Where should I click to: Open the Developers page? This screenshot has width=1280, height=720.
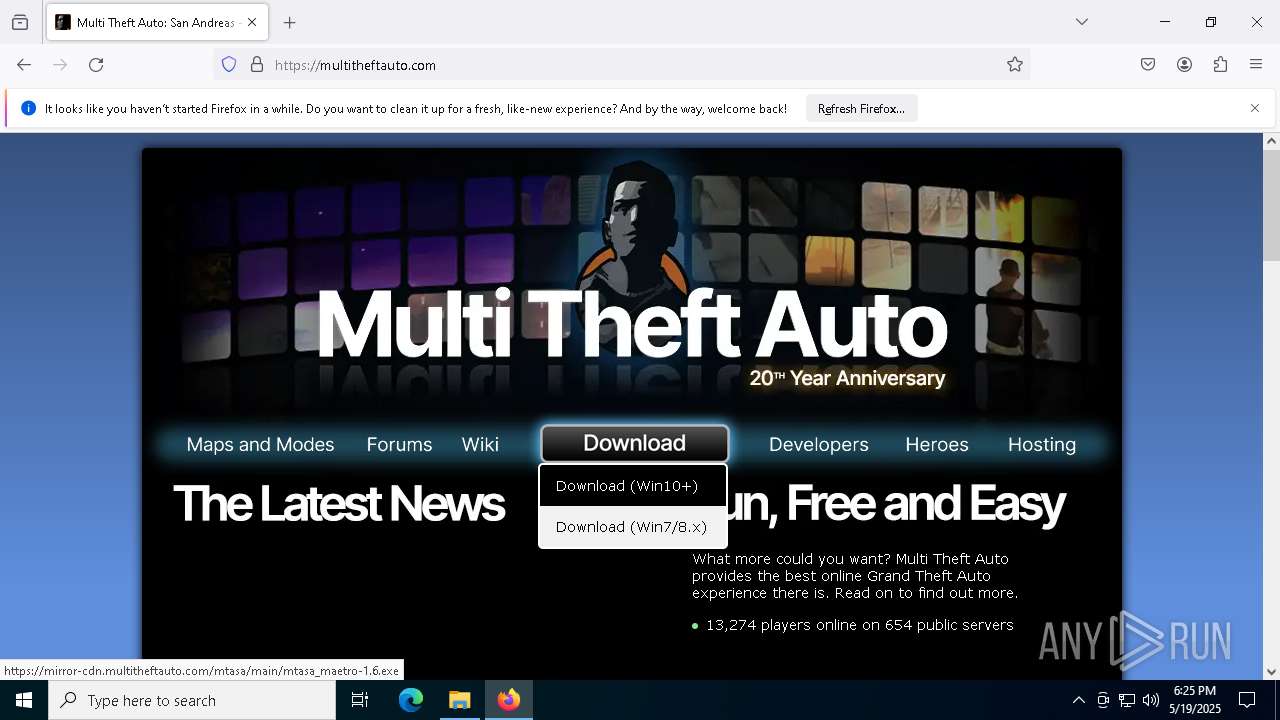pyautogui.click(x=818, y=444)
